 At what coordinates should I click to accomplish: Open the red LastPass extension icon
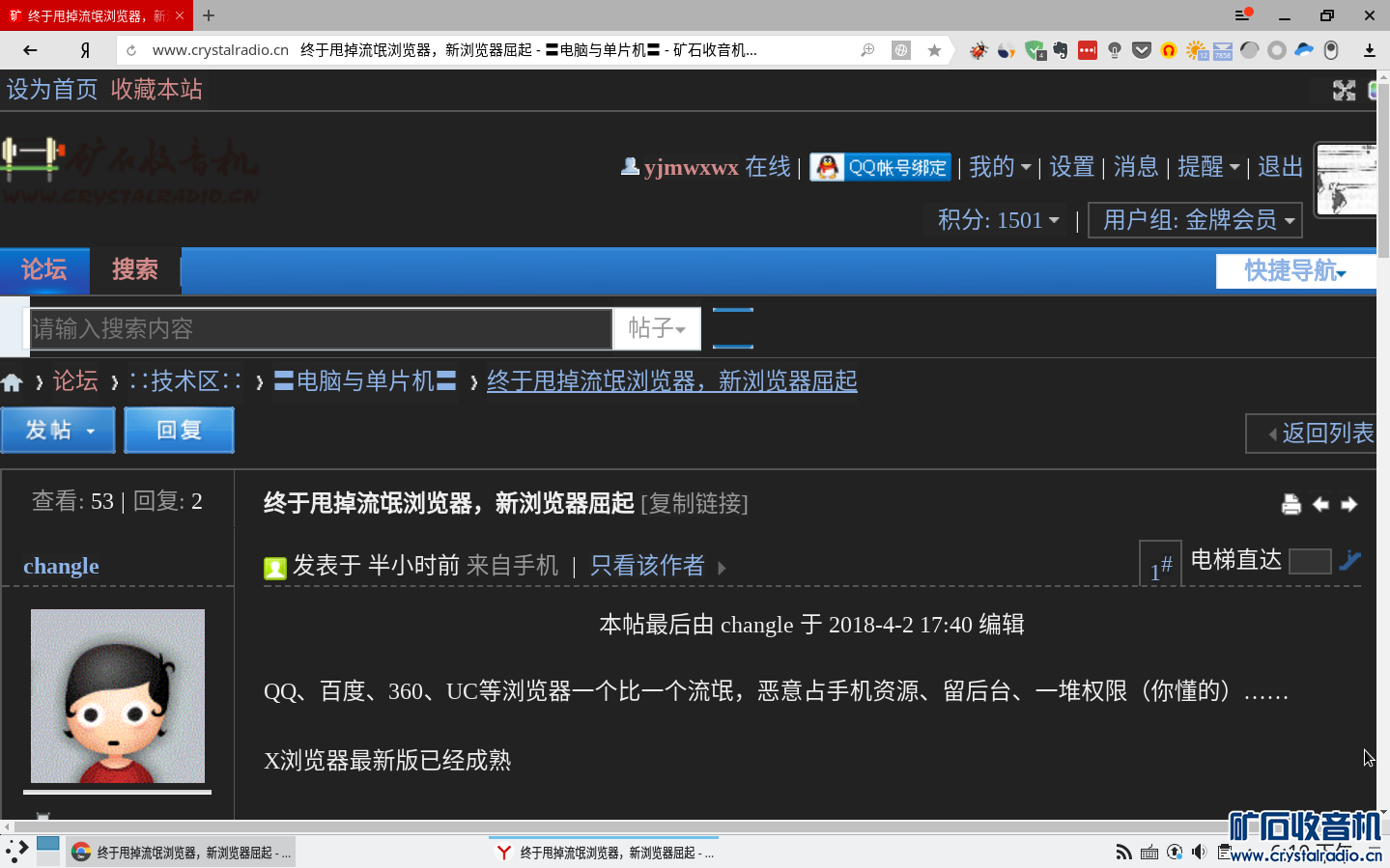(1088, 50)
